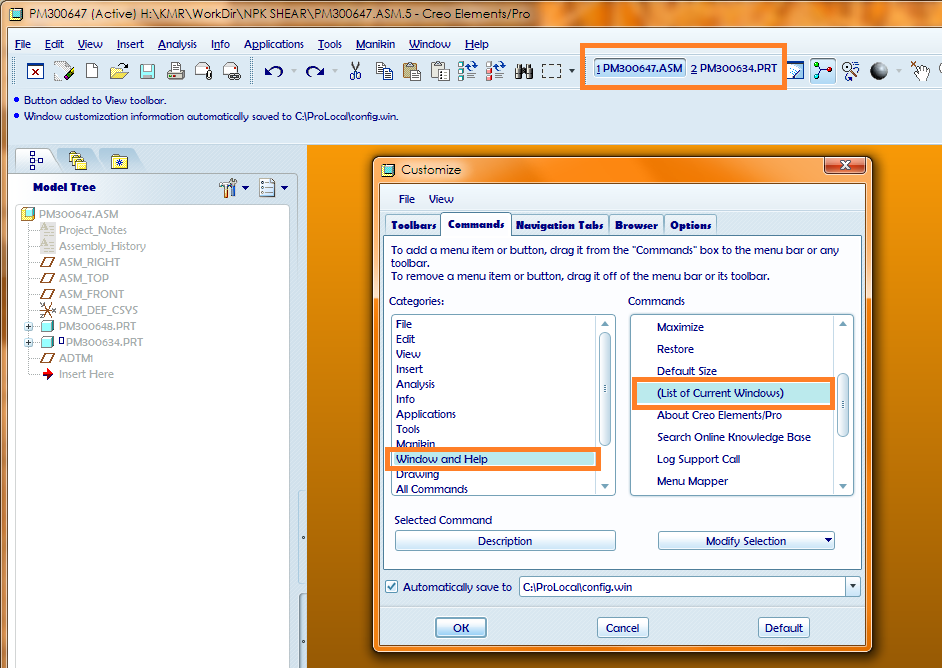
Task: Click Commands list scroll up arrow
Action: 843,324
